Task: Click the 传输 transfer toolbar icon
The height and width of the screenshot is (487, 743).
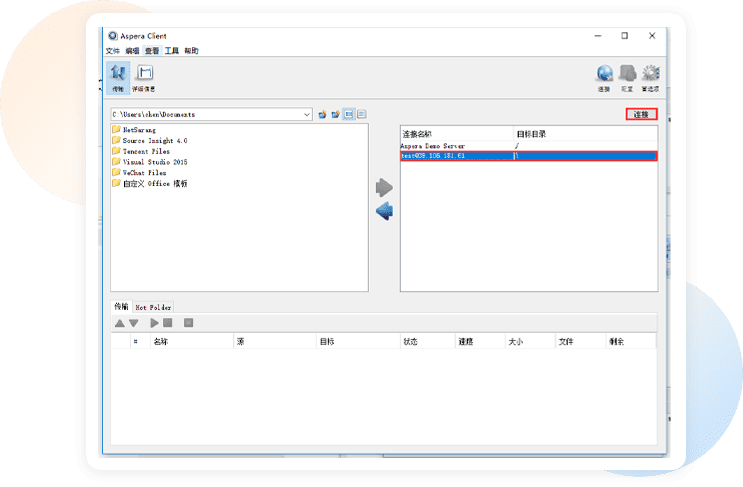Action: click(118, 75)
